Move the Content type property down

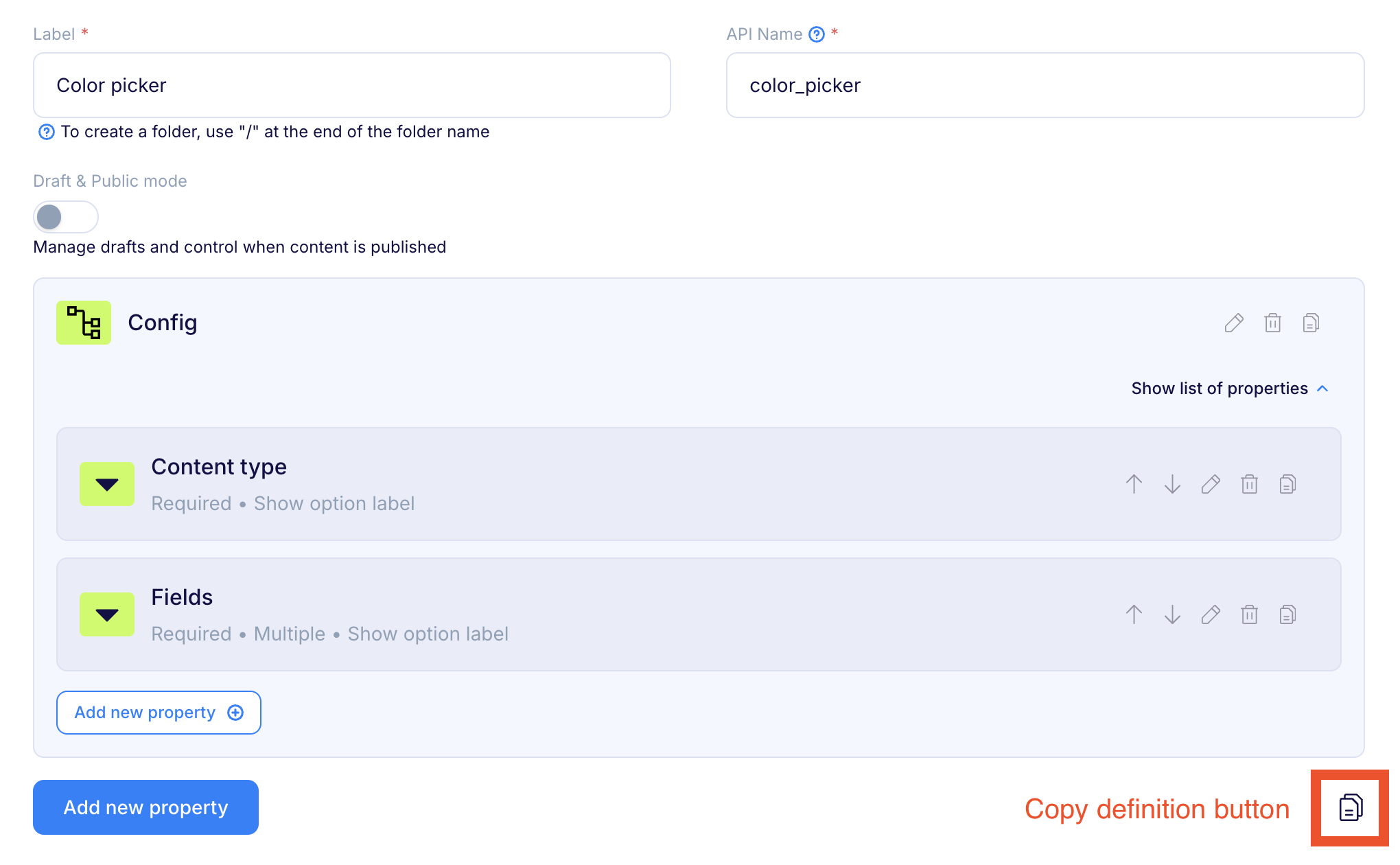[1172, 484]
